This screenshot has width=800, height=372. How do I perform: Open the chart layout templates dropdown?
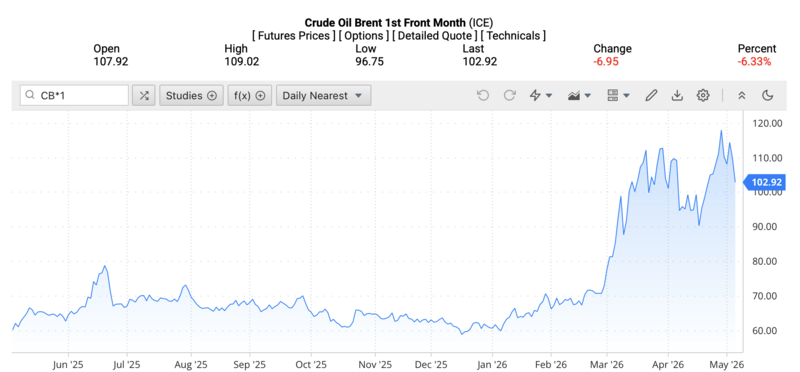618,95
